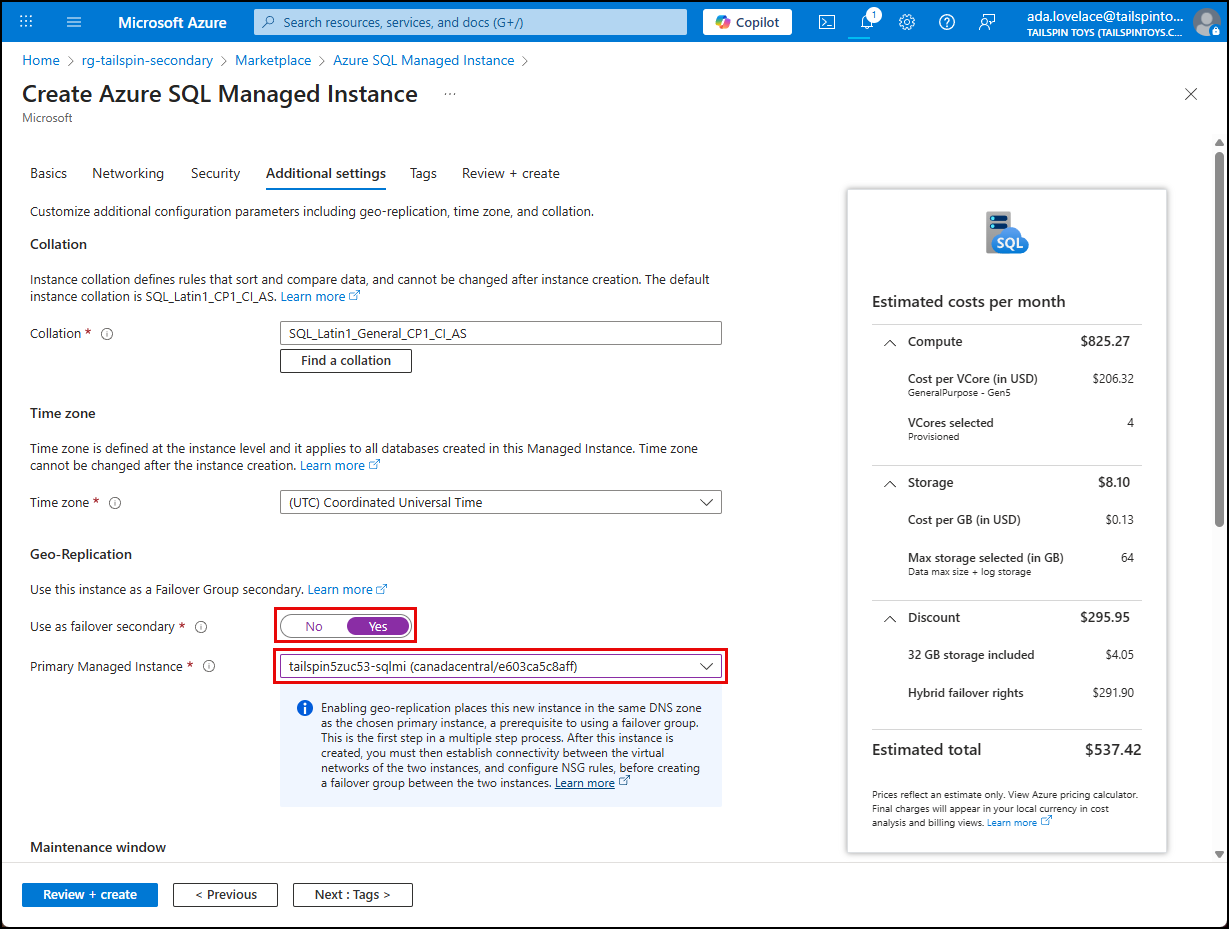Set failover secondary toggle to No
This screenshot has width=1229, height=929.
point(313,625)
